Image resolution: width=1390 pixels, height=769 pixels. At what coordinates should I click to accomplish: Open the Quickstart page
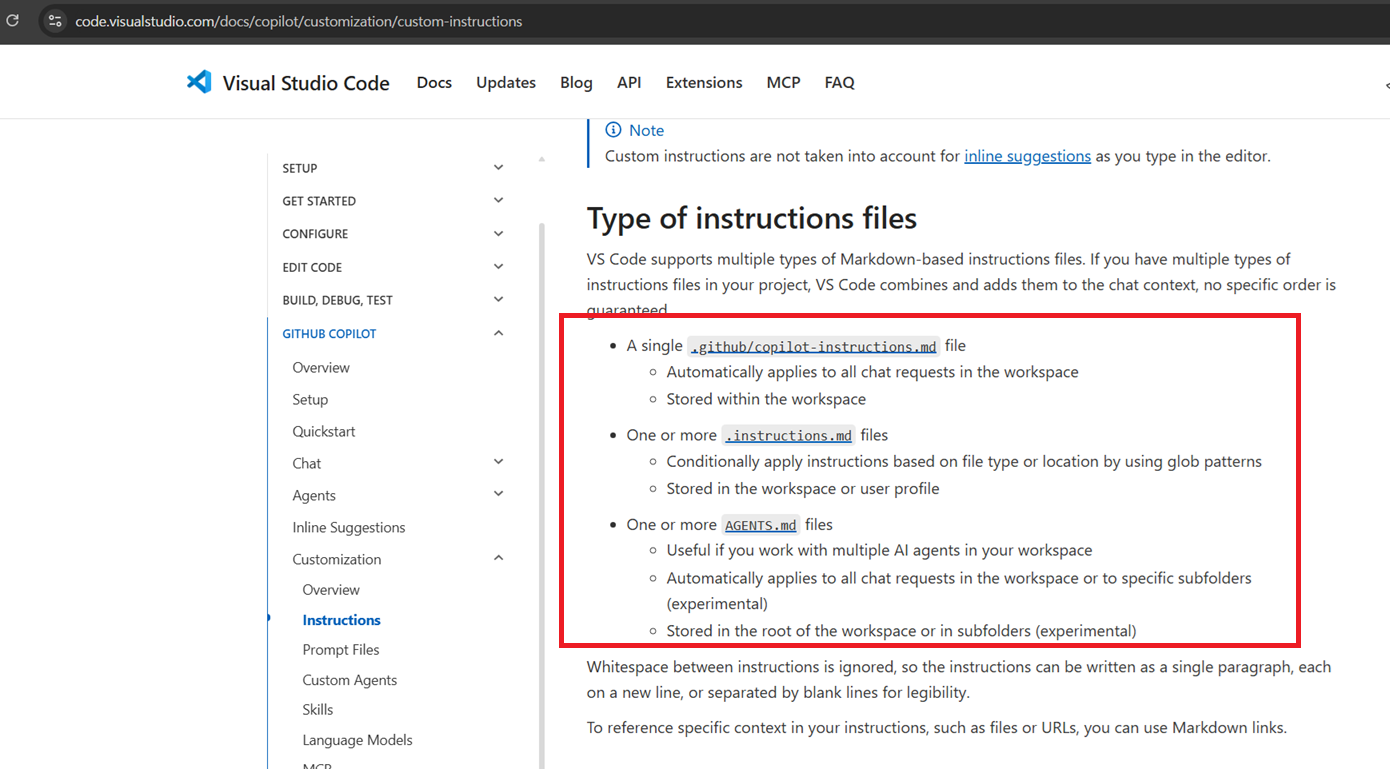(x=324, y=431)
